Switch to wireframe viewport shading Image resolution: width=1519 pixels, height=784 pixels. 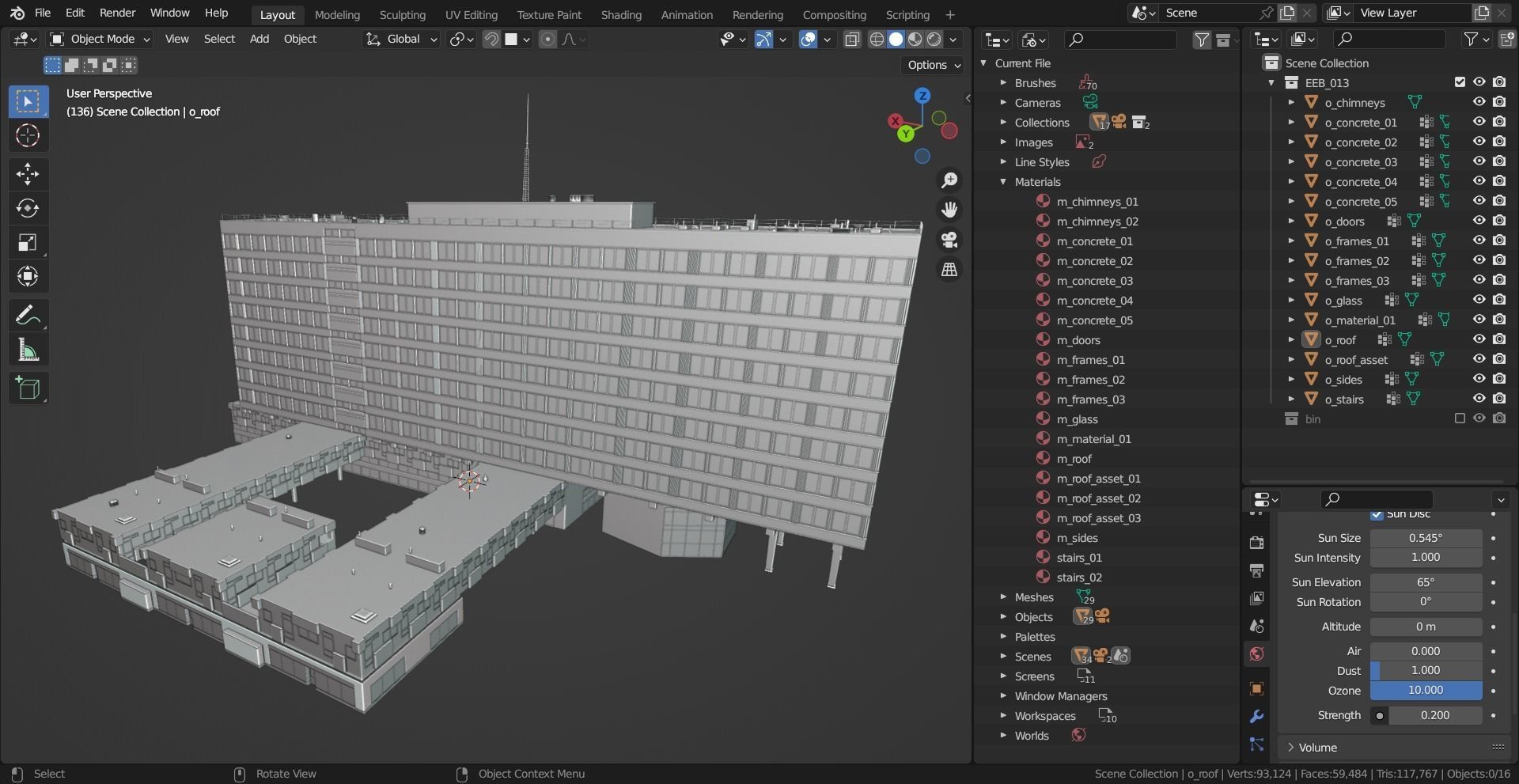coord(877,40)
